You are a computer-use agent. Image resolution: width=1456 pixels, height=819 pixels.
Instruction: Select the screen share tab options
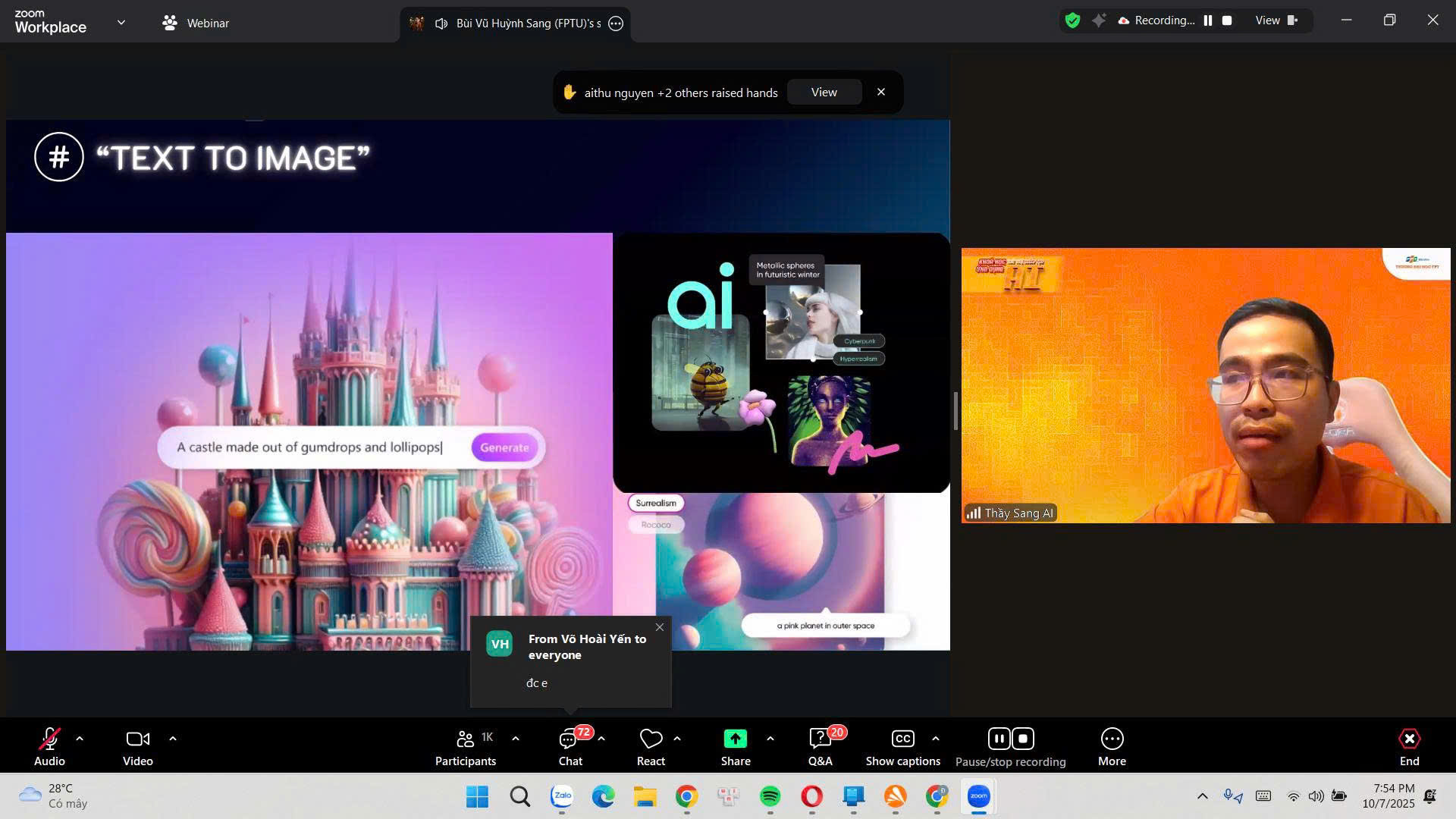(616, 24)
